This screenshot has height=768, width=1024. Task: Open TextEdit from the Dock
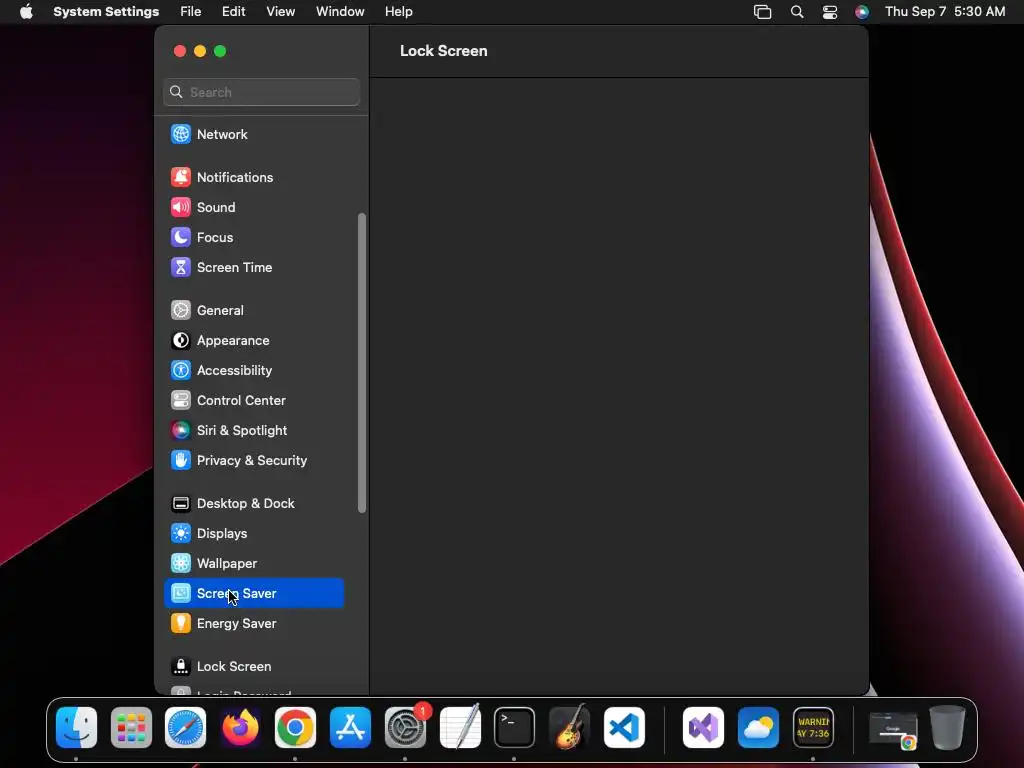(460, 728)
